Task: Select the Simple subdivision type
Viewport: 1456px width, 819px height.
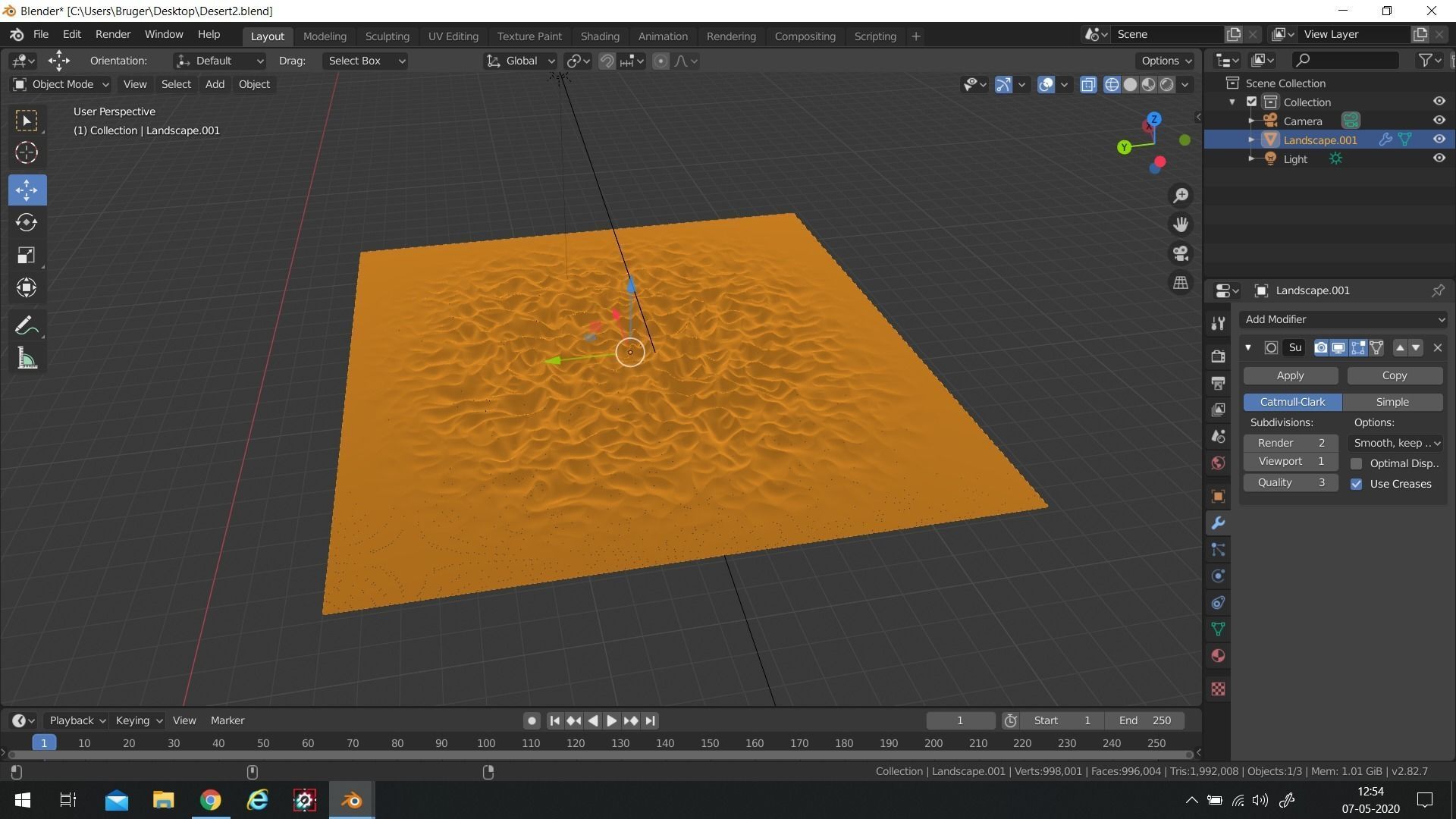Action: point(1392,402)
